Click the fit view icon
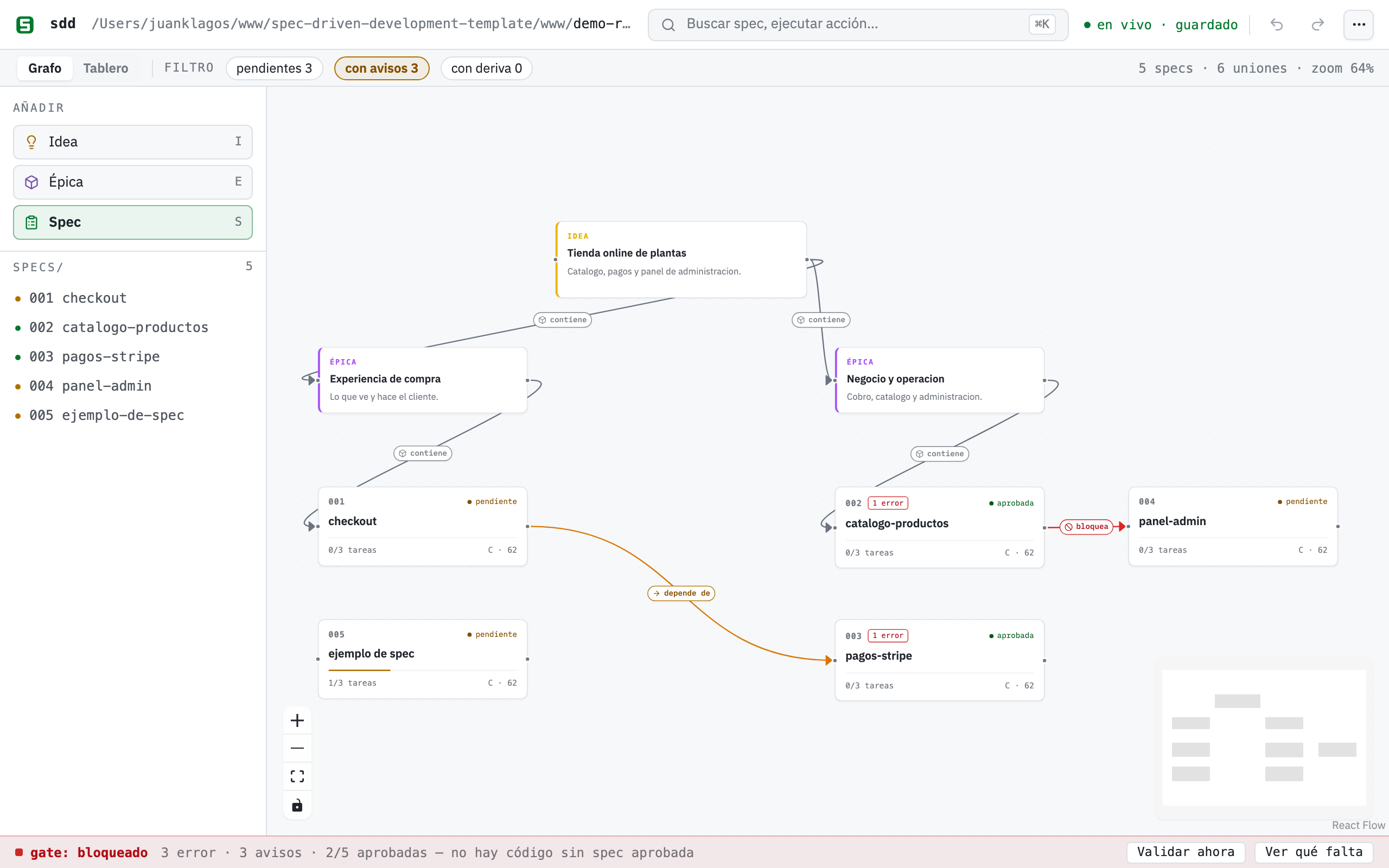This screenshot has width=1389, height=868. [x=297, y=776]
